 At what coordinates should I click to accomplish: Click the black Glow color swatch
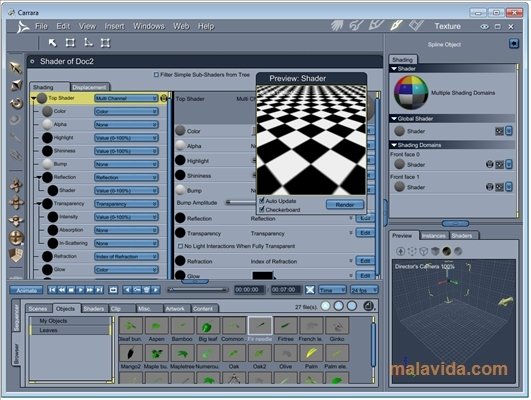pos(262,275)
